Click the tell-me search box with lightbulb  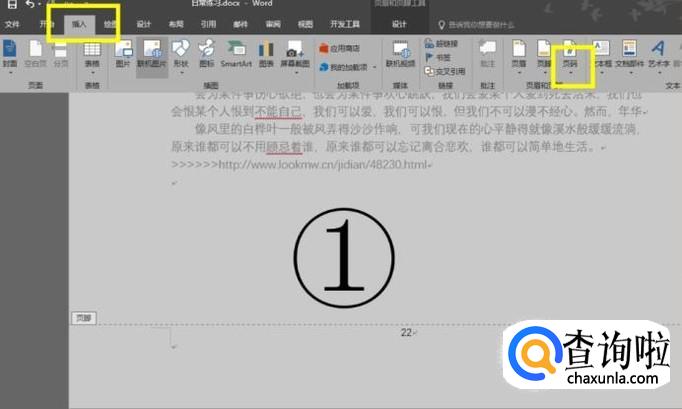pos(476,25)
